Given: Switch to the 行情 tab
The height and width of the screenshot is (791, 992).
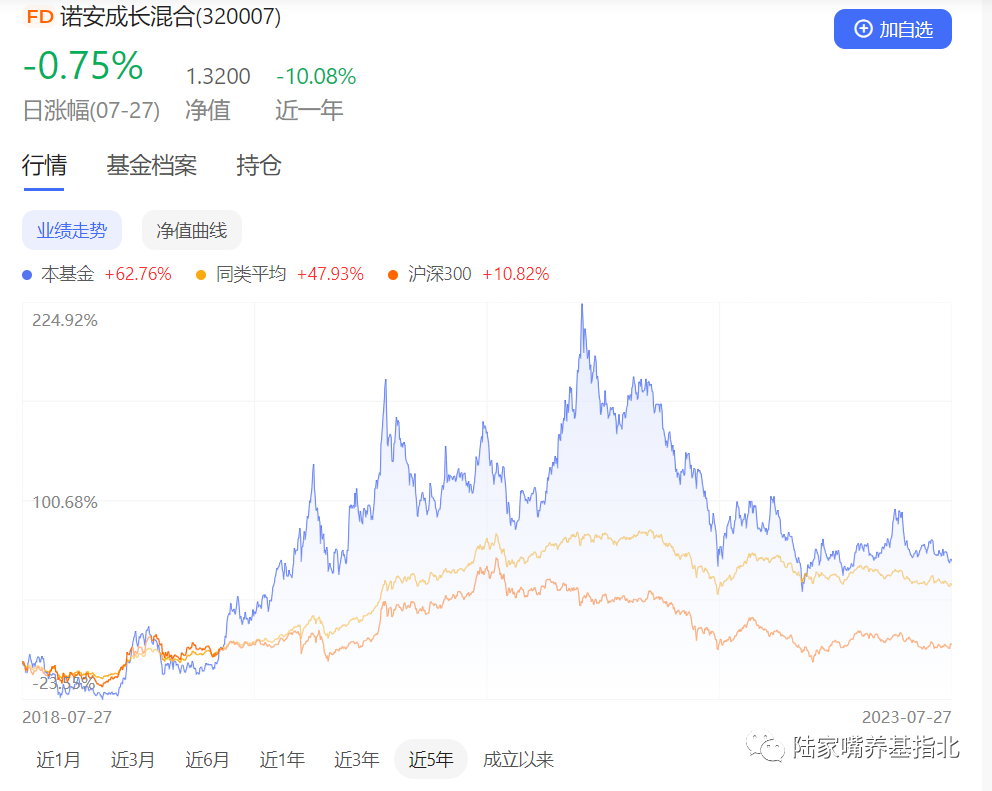Looking at the screenshot, I should [44, 165].
